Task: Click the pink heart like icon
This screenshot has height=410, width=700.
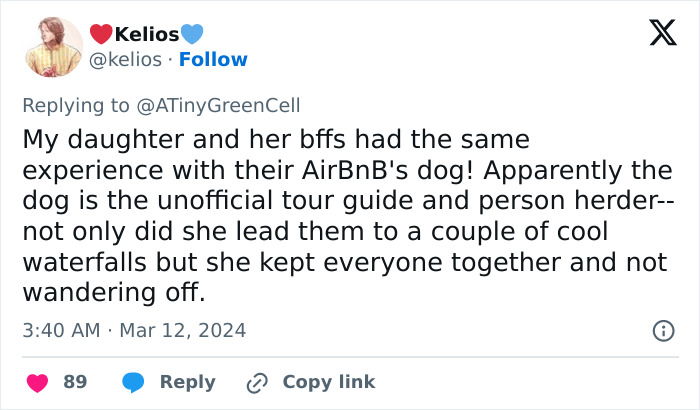Action: coord(38,382)
